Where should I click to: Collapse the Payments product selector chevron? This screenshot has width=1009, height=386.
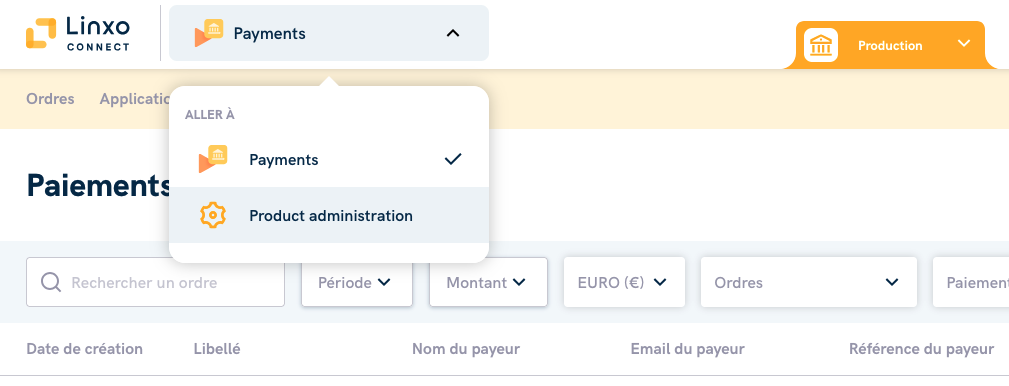(453, 33)
